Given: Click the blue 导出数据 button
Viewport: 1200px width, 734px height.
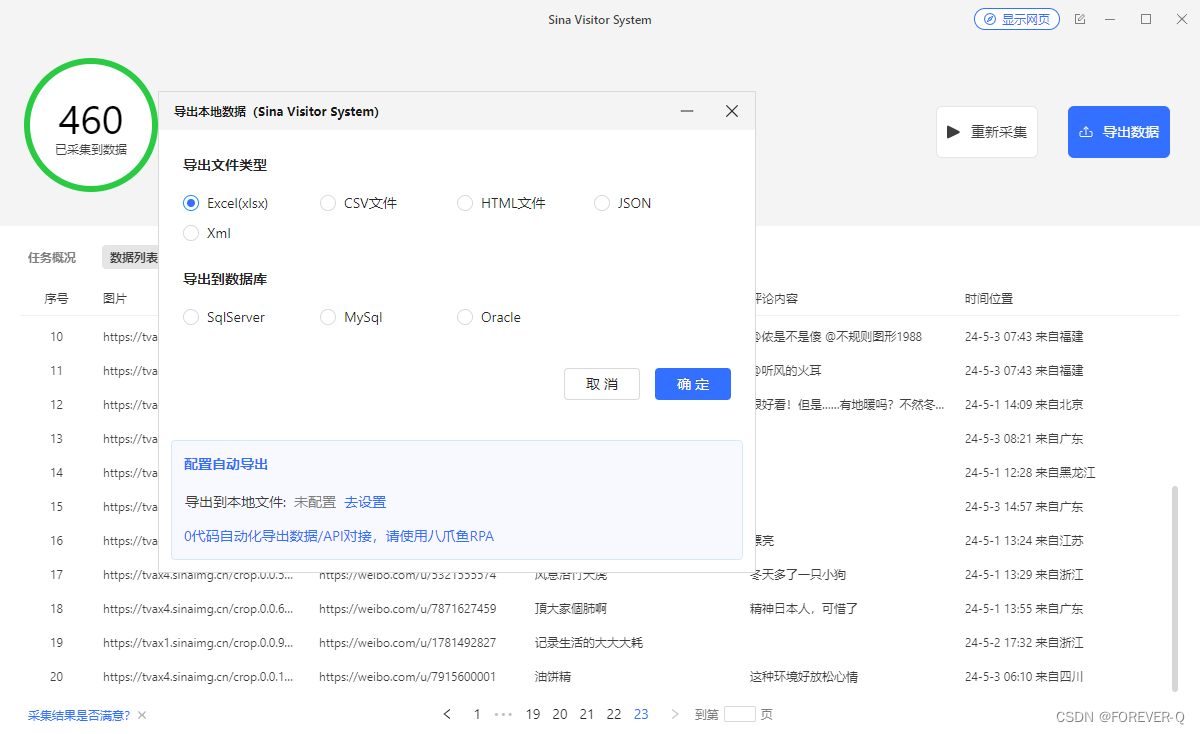Looking at the screenshot, I should pos(1119,132).
